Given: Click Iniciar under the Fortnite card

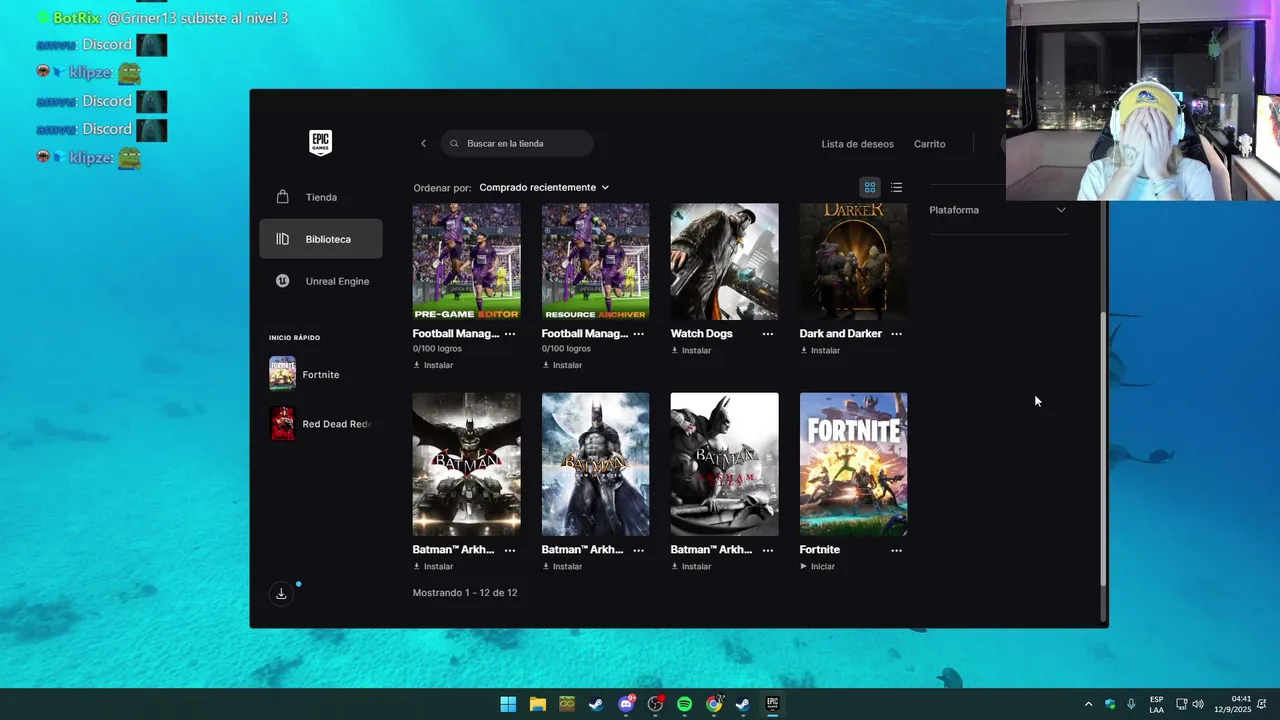Looking at the screenshot, I should coord(817,567).
